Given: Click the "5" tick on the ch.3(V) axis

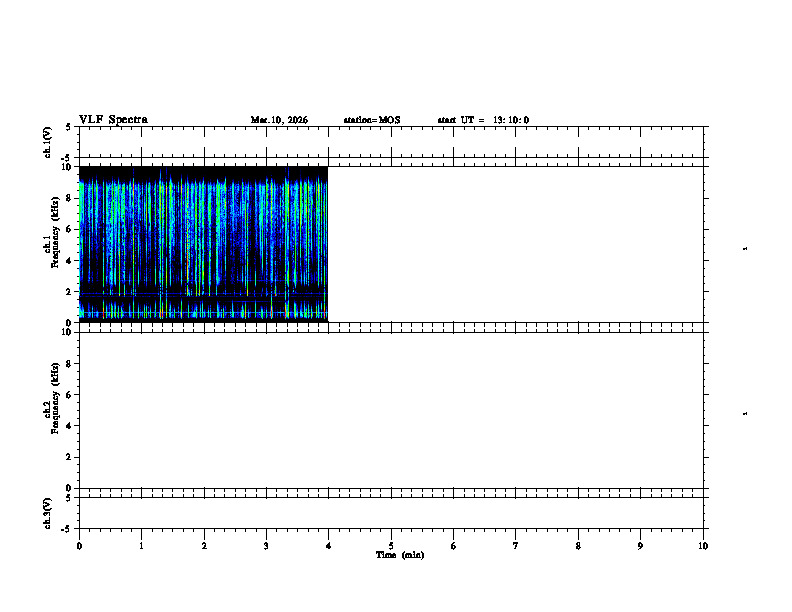Looking at the screenshot, I should pos(69,498).
